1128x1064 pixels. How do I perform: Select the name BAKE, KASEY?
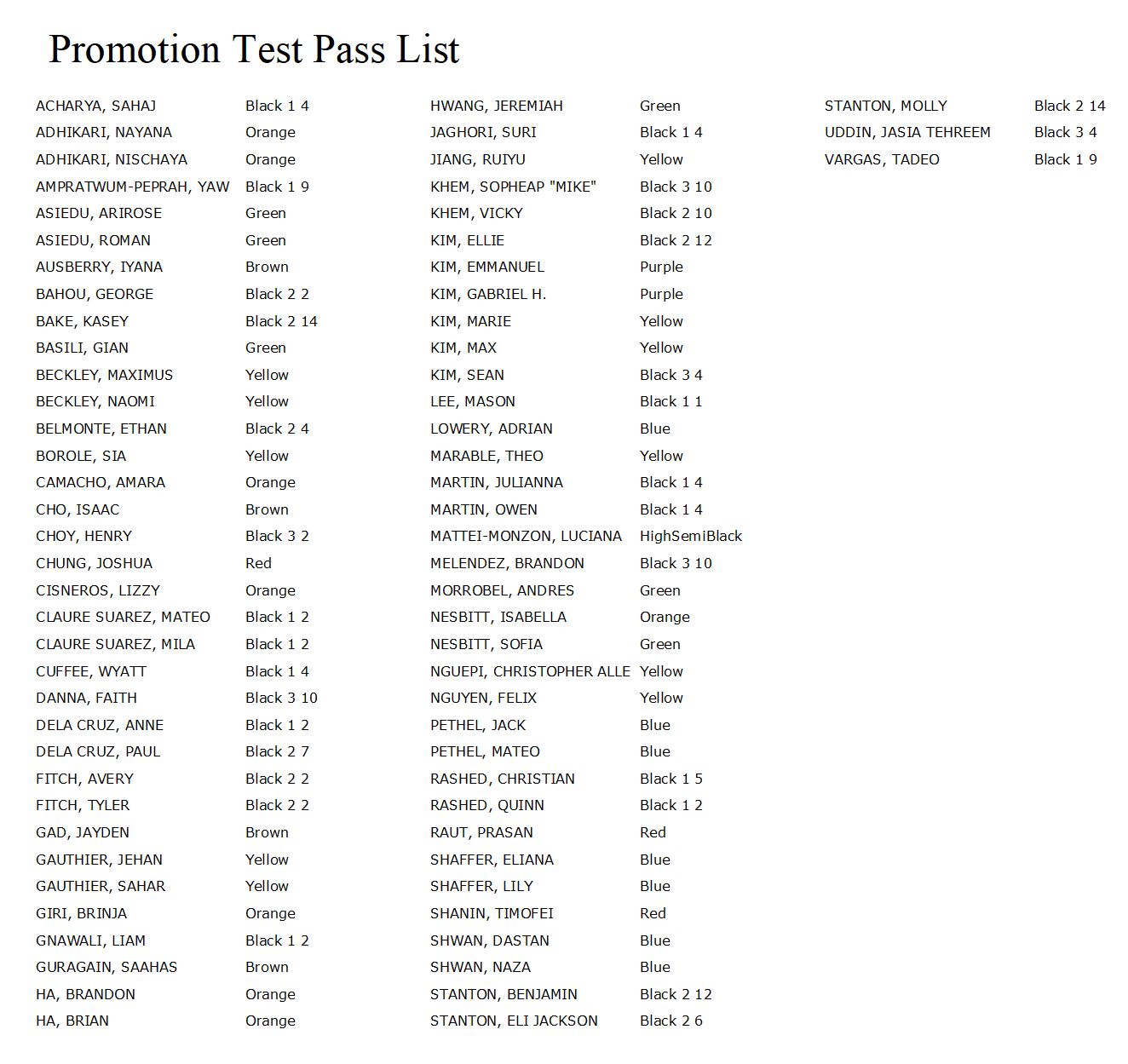(82, 321)
